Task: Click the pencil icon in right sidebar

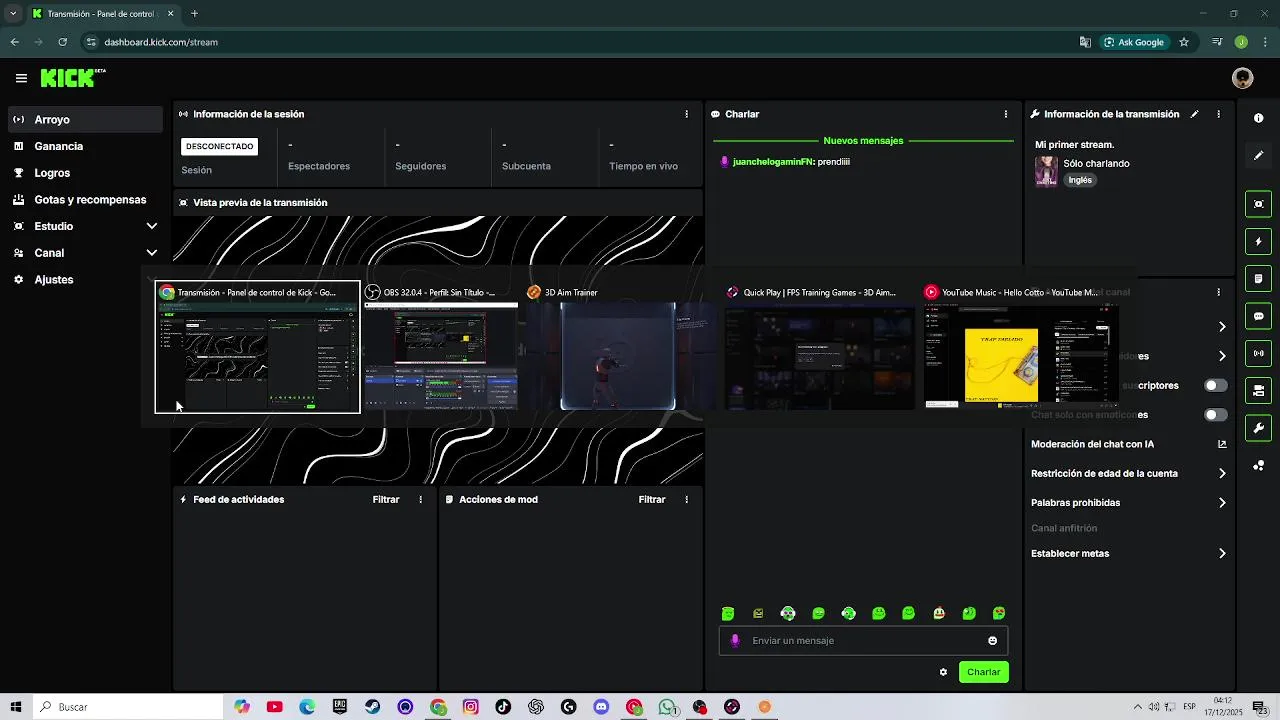Action: click(x=1258, y=155)
